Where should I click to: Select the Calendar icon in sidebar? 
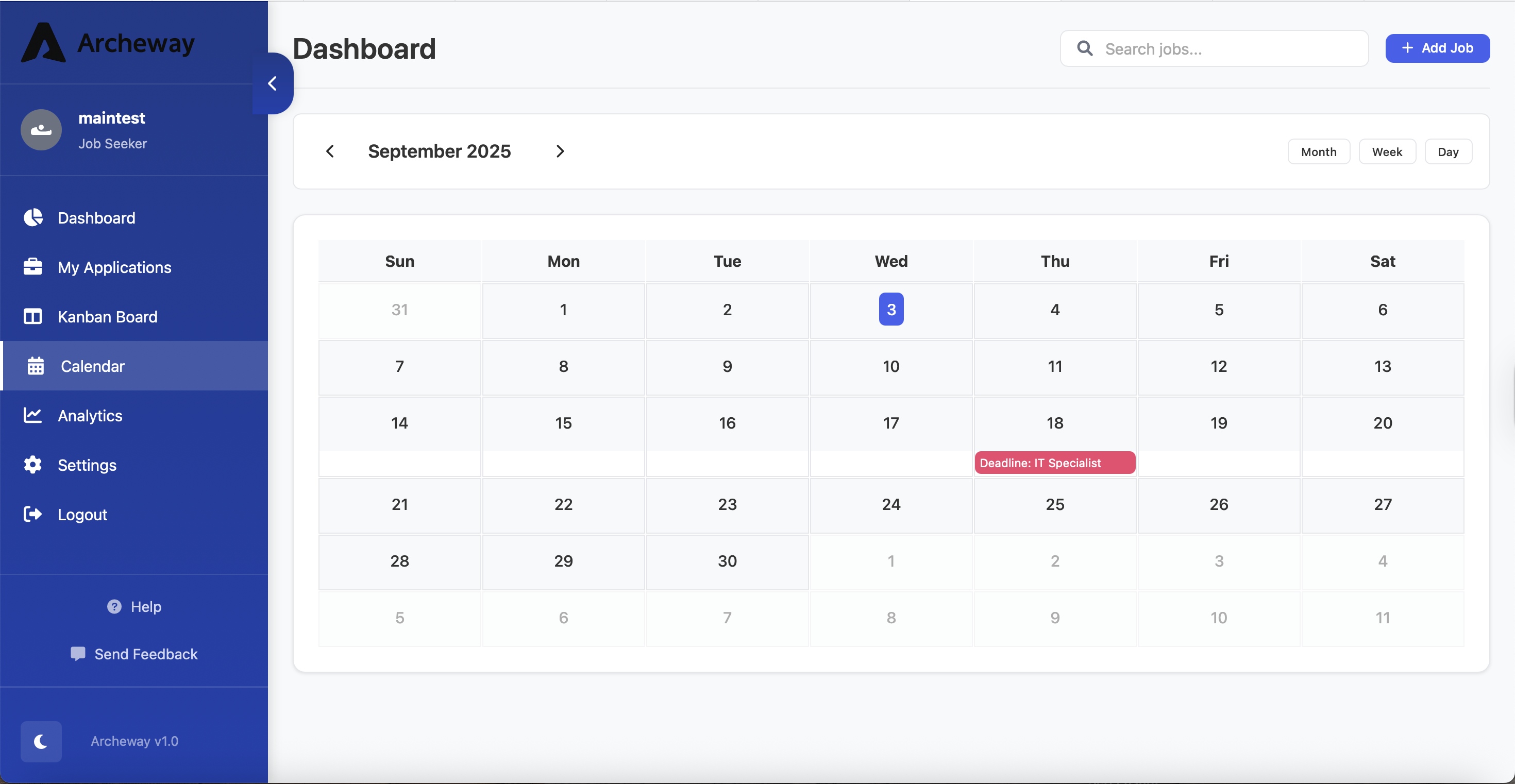(35, 366)
